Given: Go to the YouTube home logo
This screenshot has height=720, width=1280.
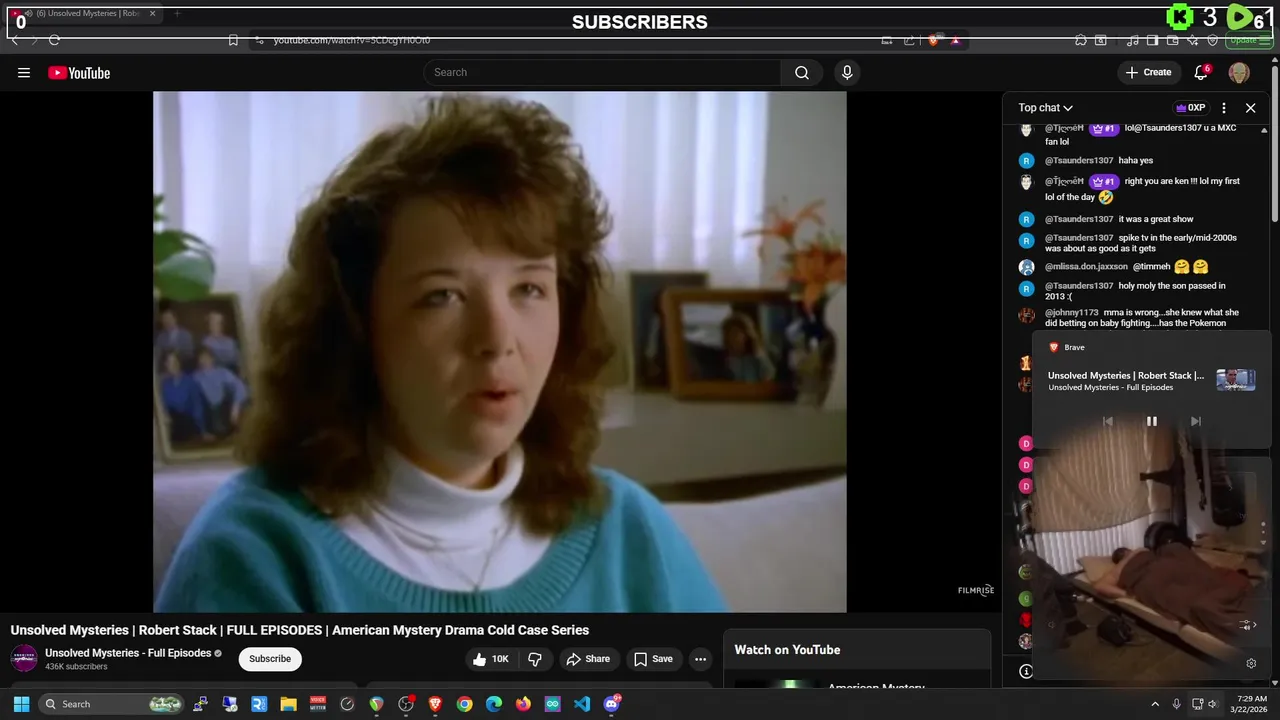Looking at the screenshot, I should 79,73.
